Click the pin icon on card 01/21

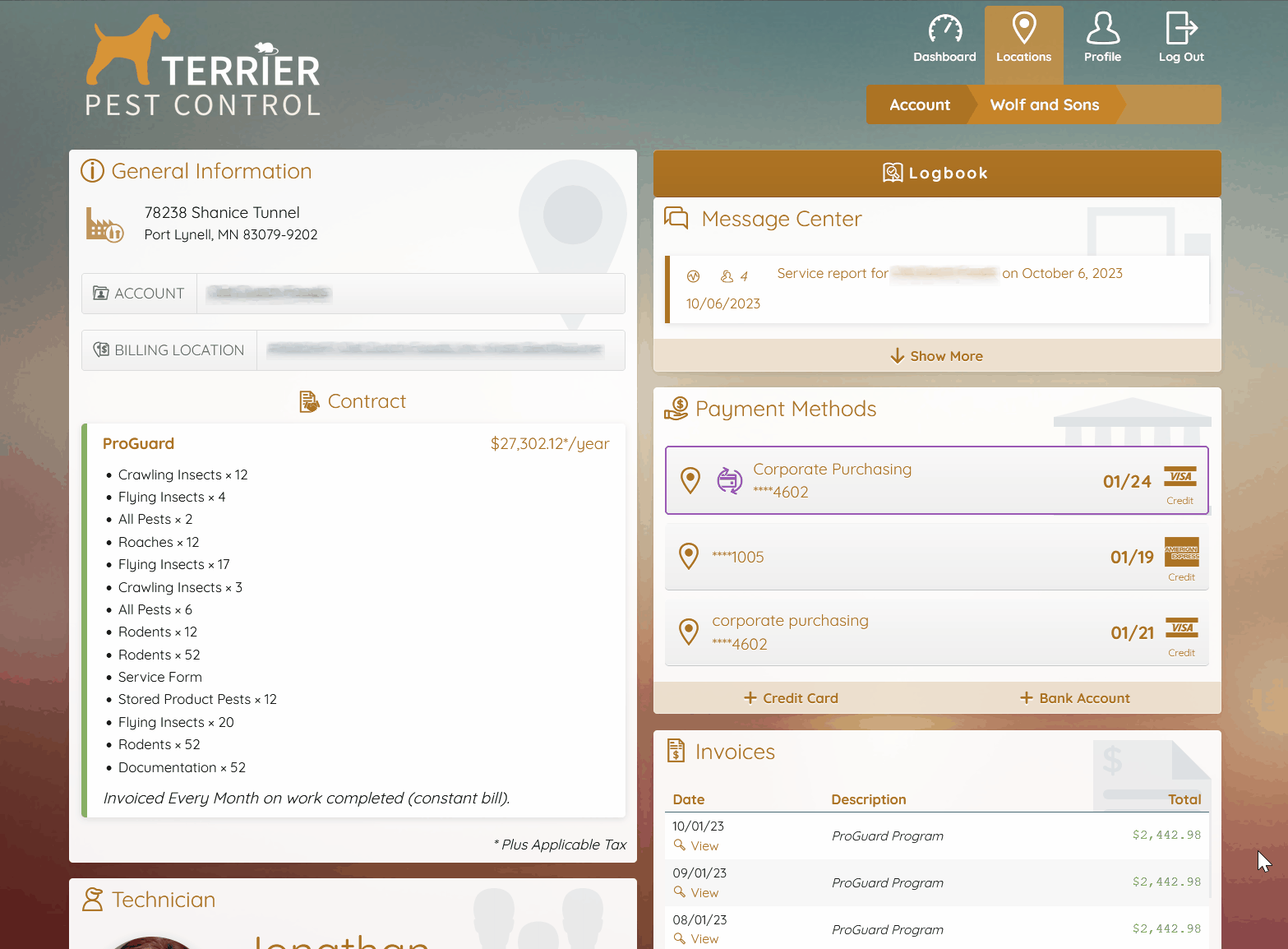(689, 632)
